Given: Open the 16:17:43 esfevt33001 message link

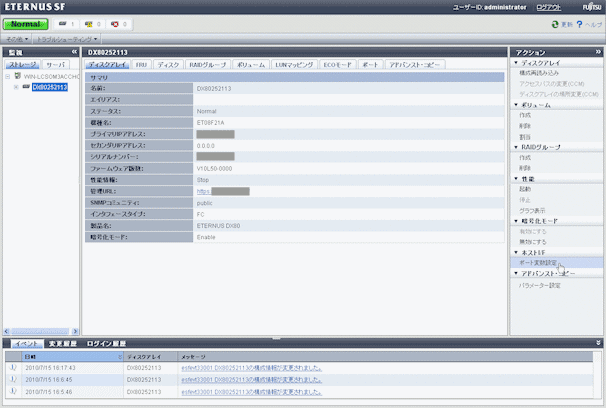Looking at the screenshot, I should [x=251, y=368].
